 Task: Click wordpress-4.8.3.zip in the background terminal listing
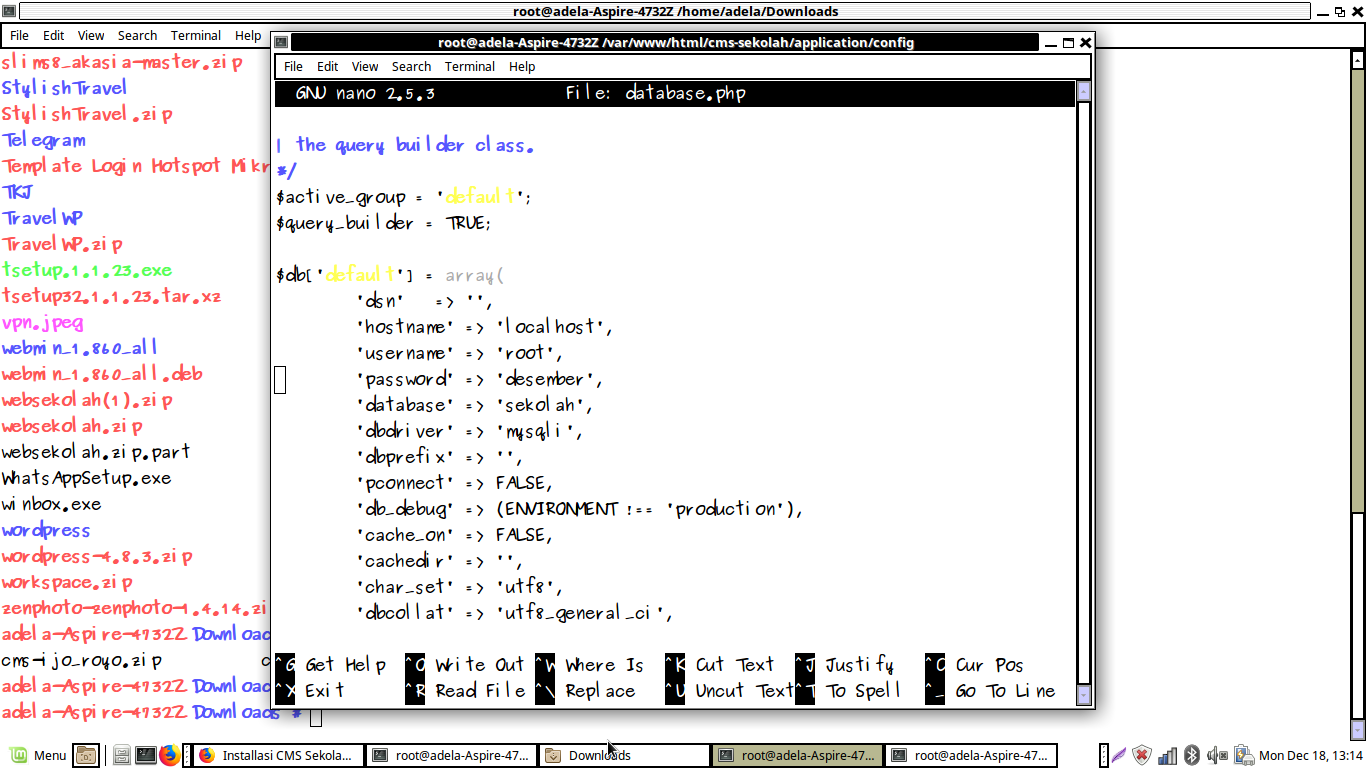[97, 557]
